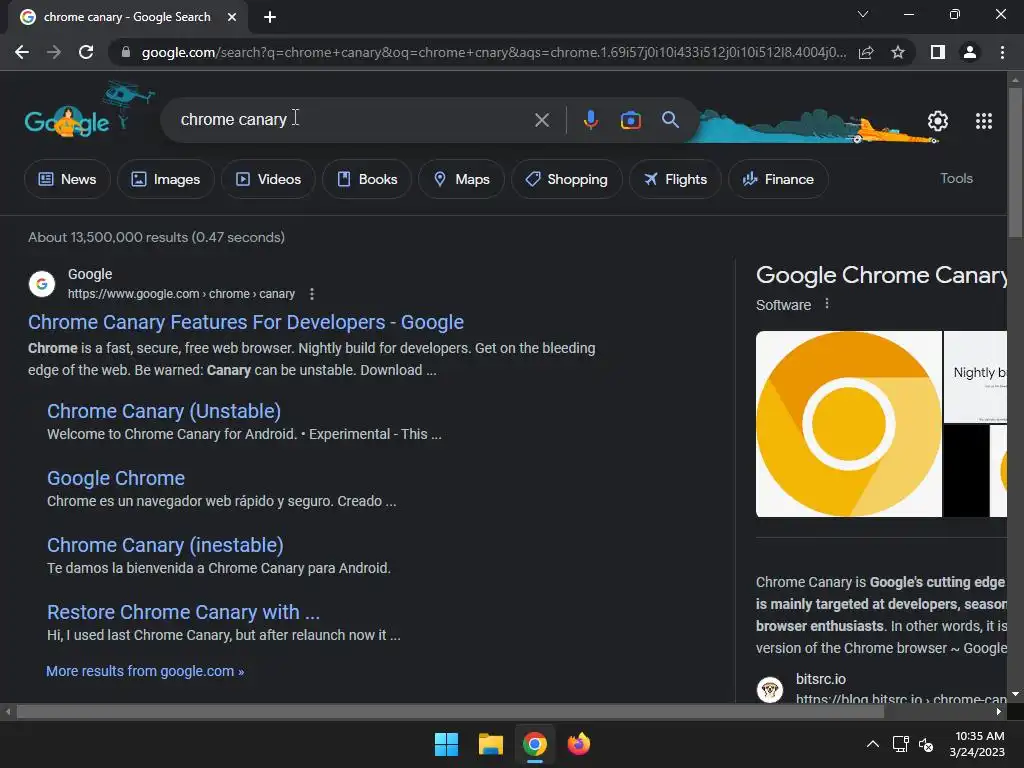Open the Google Chrome sitelink

(116, 478)
